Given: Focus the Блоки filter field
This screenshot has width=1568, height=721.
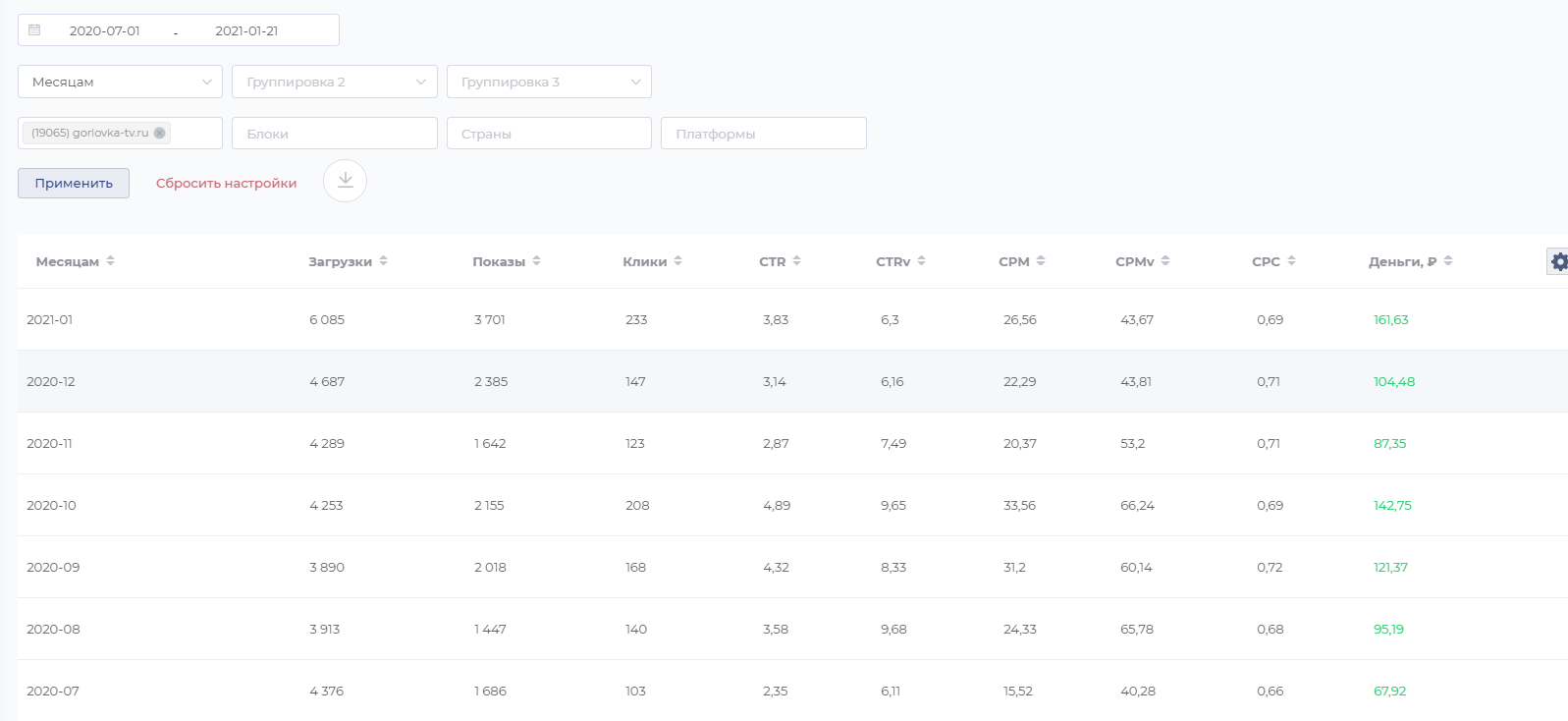Looking at the screenshot, I should pyautogui.click(x=334, y=134).
